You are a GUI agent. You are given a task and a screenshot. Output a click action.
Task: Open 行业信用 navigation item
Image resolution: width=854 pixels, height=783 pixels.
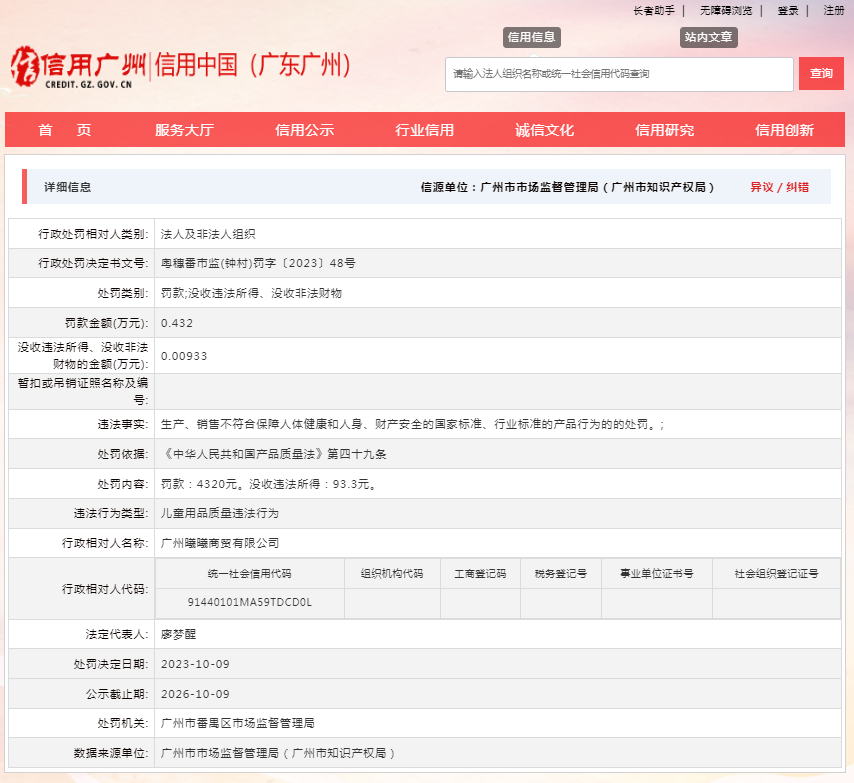[424, 130]
